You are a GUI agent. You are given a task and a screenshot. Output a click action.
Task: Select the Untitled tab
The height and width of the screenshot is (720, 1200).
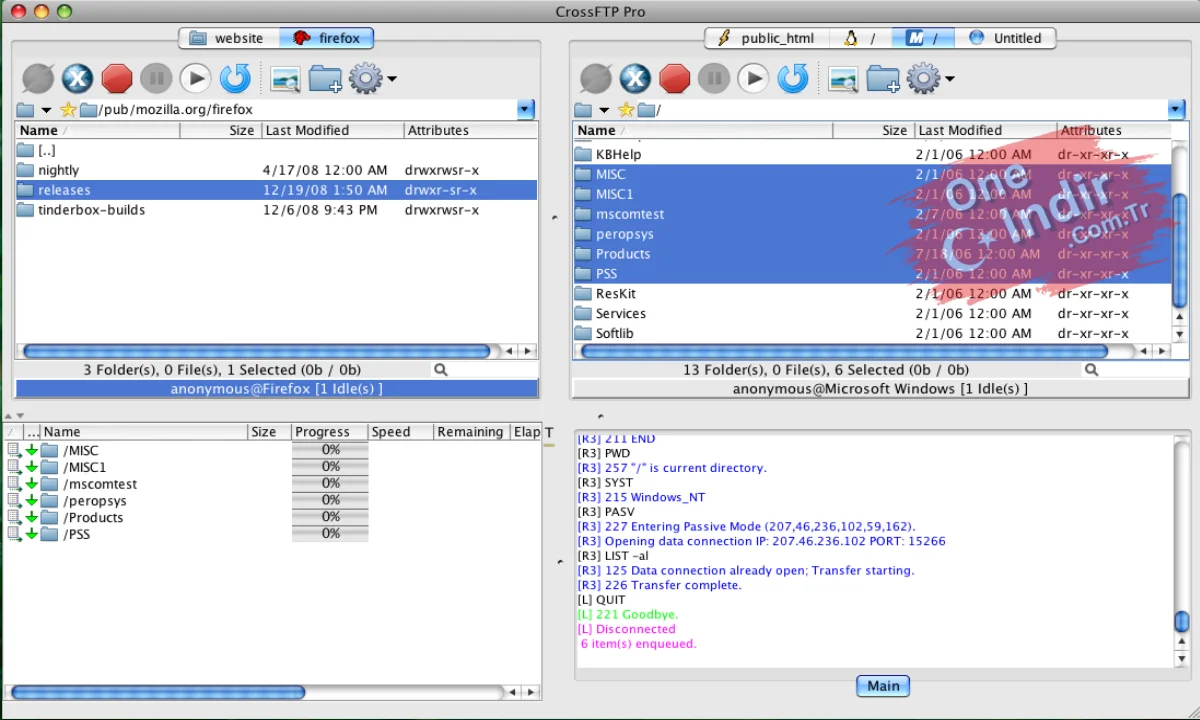pos(1005,38)
